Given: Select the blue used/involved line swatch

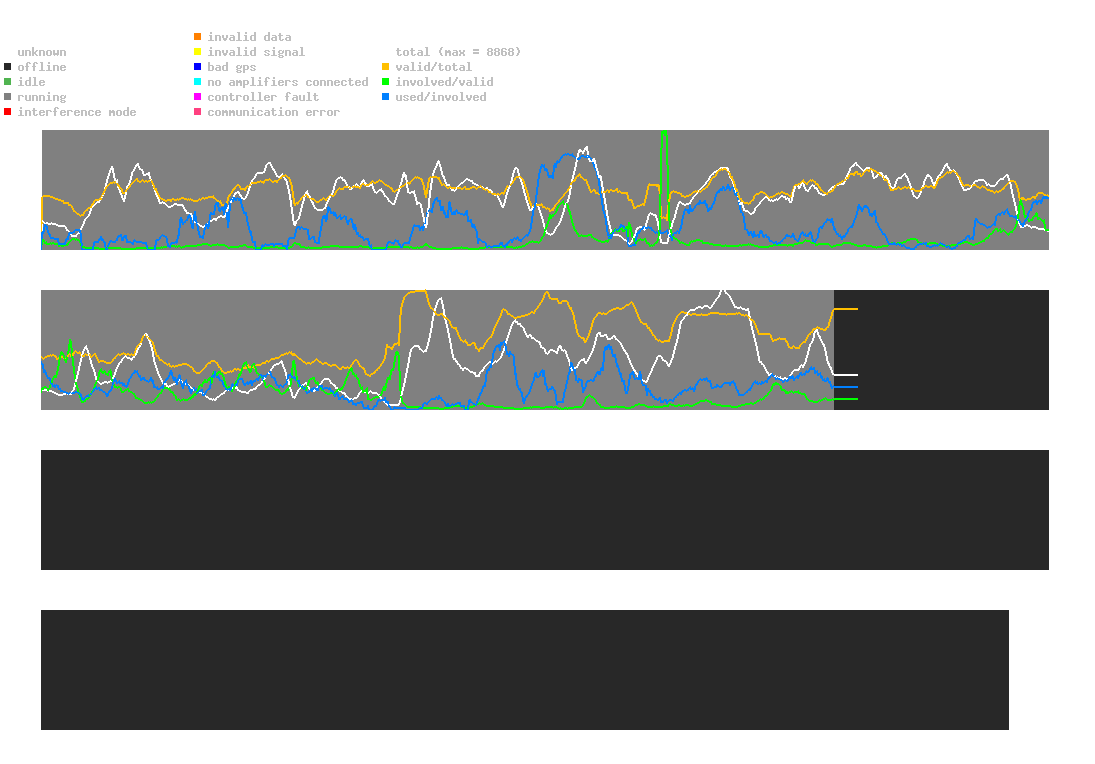Looking at the screenshot, I should tap(386, 97).
